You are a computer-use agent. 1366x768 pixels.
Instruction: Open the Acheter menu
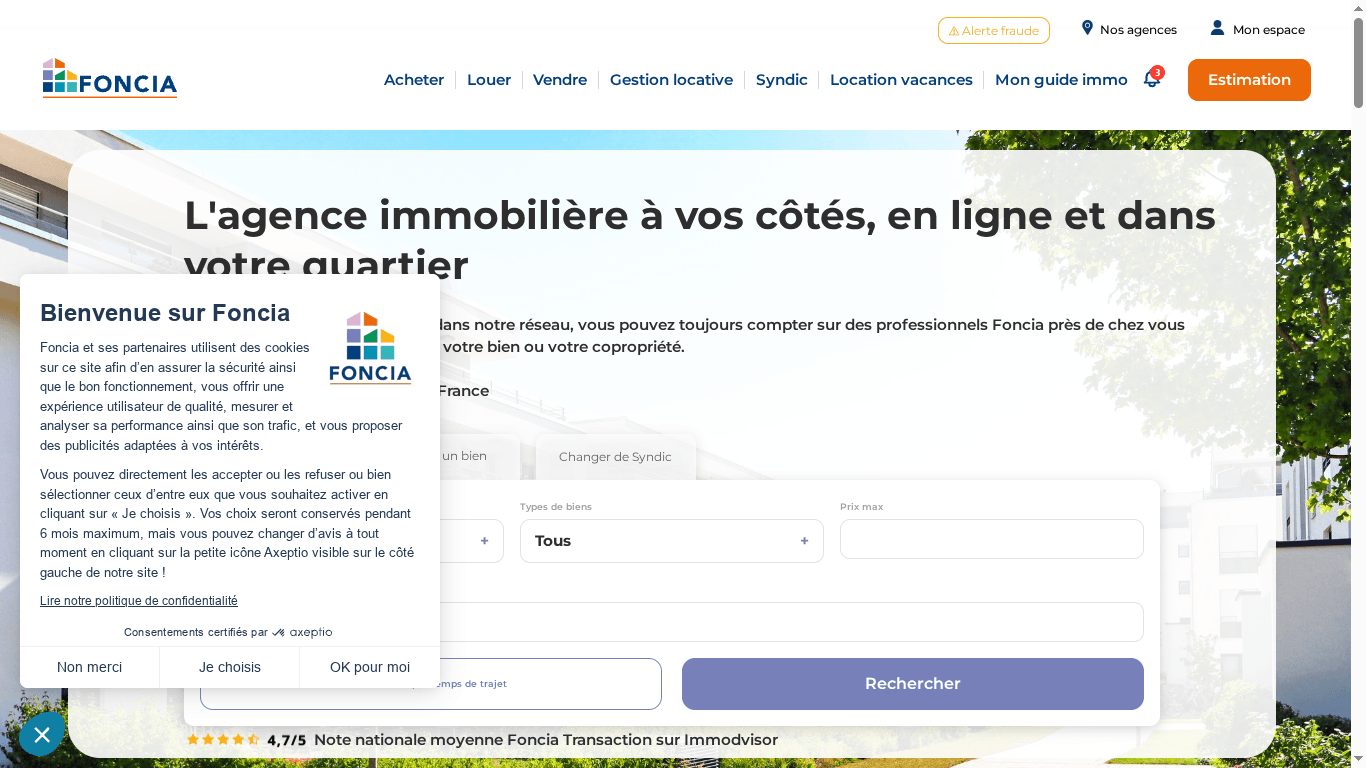(413, 80)
